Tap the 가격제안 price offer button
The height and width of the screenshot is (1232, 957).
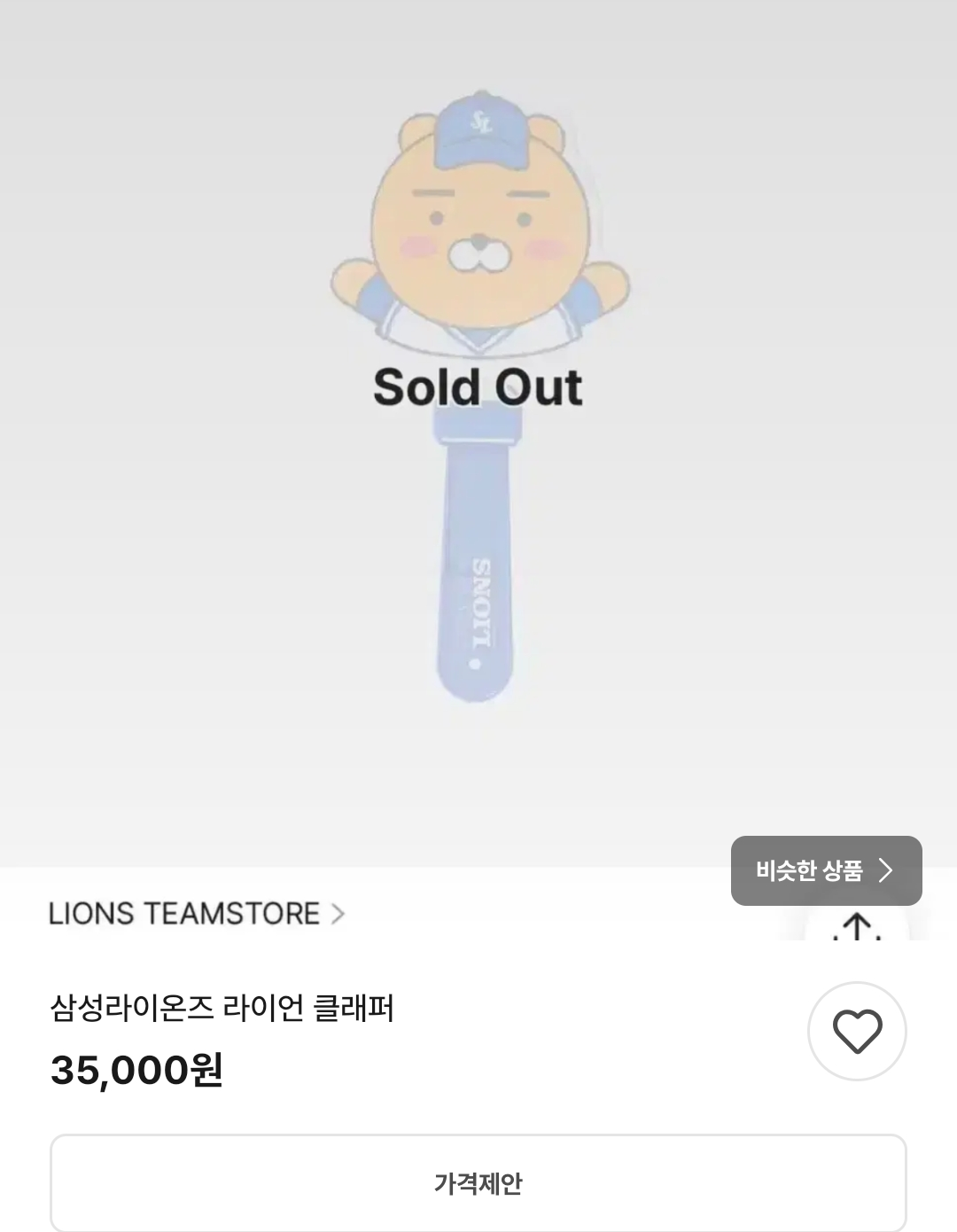tap(478, 1183)
